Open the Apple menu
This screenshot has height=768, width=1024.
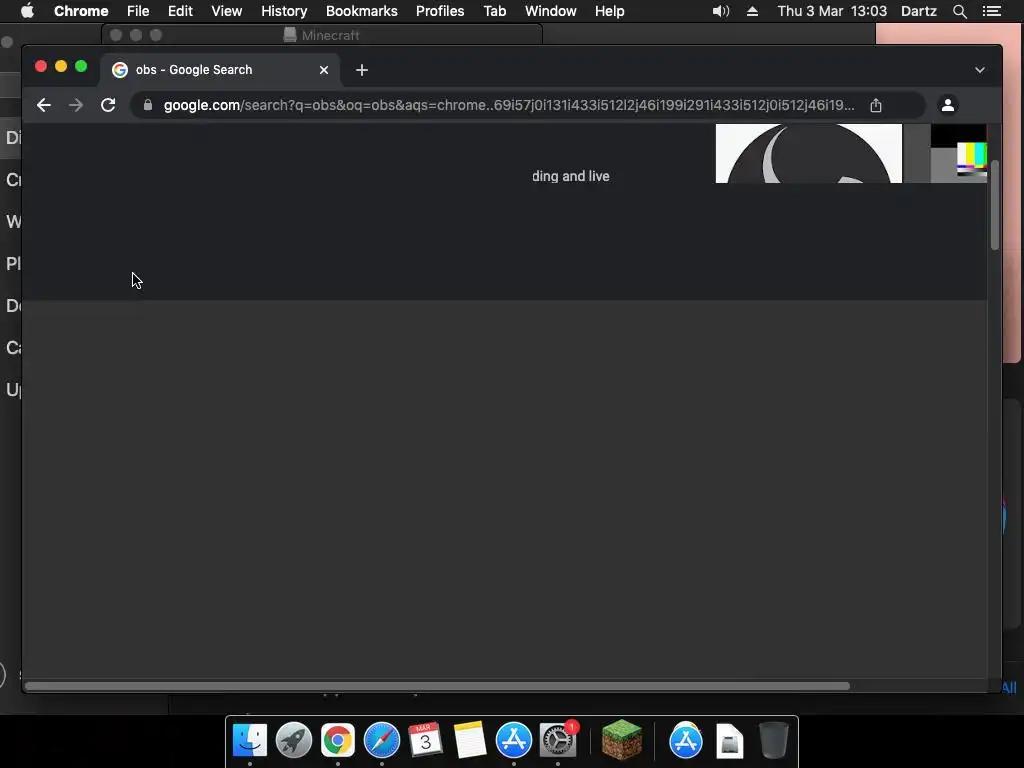(27, 11)
